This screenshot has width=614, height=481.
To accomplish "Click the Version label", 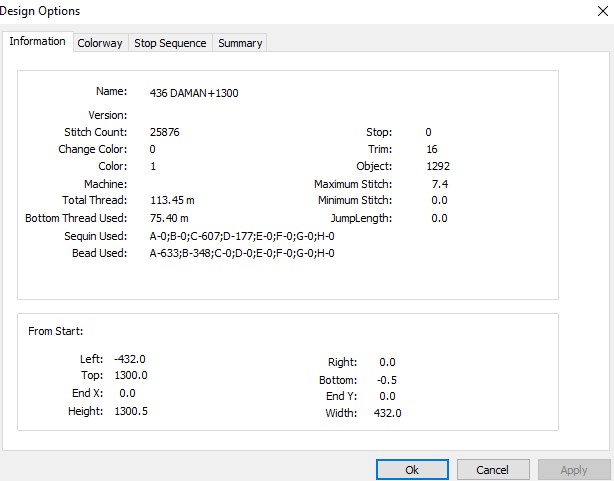I will (108, 115).
